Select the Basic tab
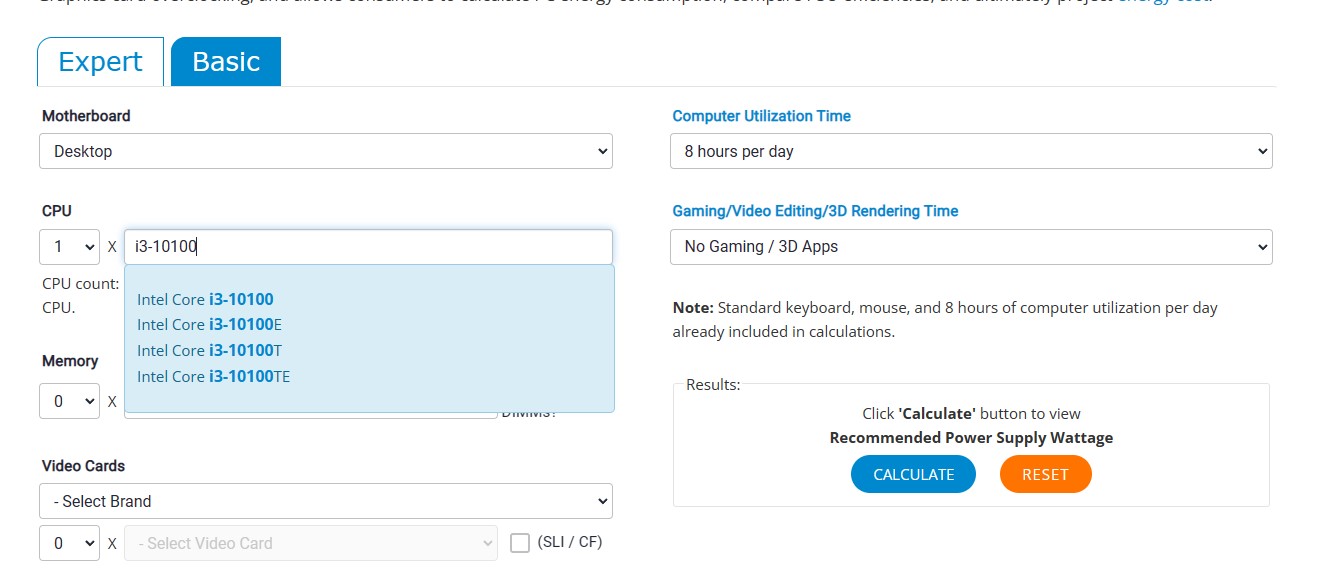 226,62
